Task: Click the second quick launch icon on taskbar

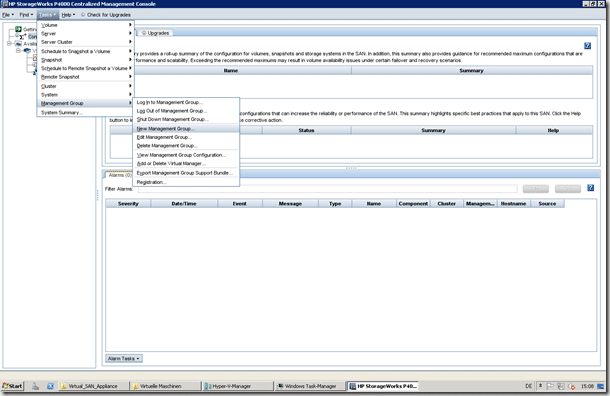Action: [50, 386]
